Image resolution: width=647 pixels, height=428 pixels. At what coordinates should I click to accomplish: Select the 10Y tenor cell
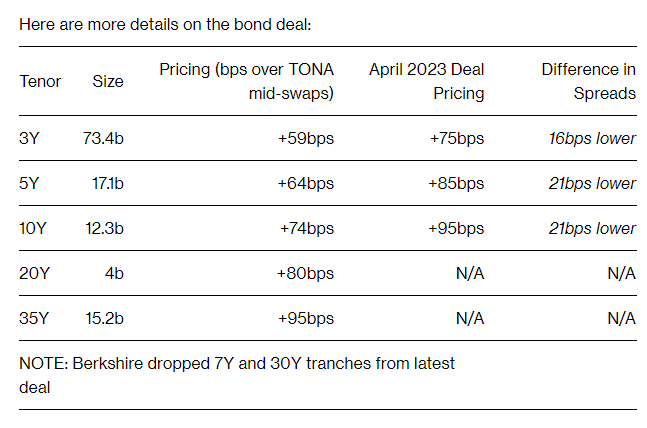click(33, 228)
